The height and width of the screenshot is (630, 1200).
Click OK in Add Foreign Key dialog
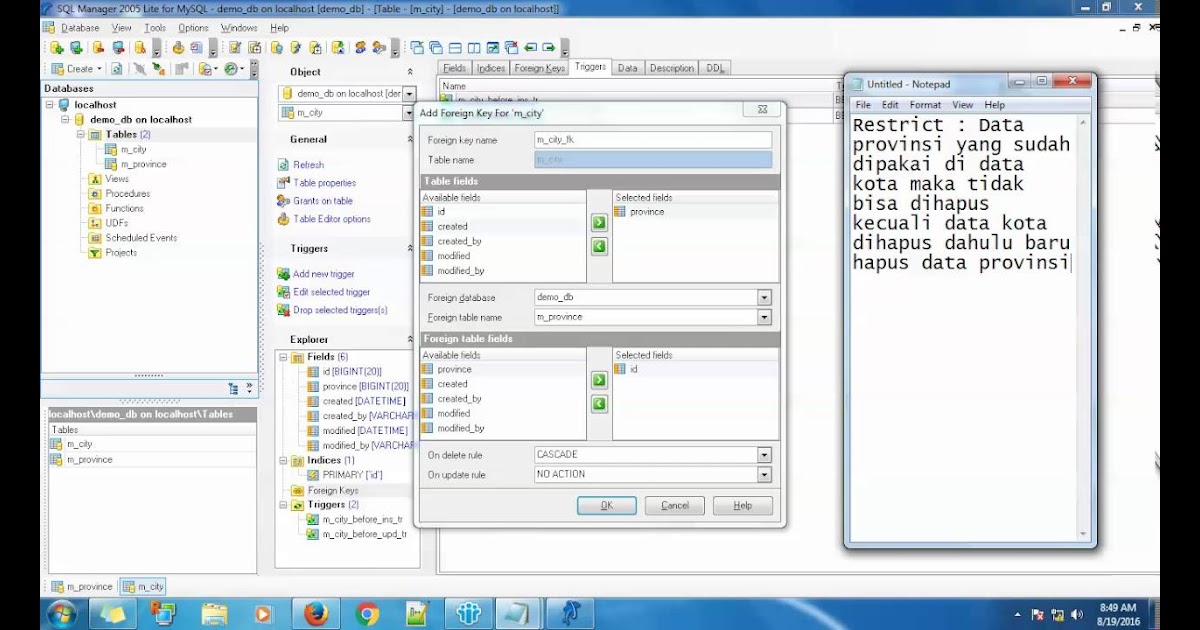(x=607, y=505)
